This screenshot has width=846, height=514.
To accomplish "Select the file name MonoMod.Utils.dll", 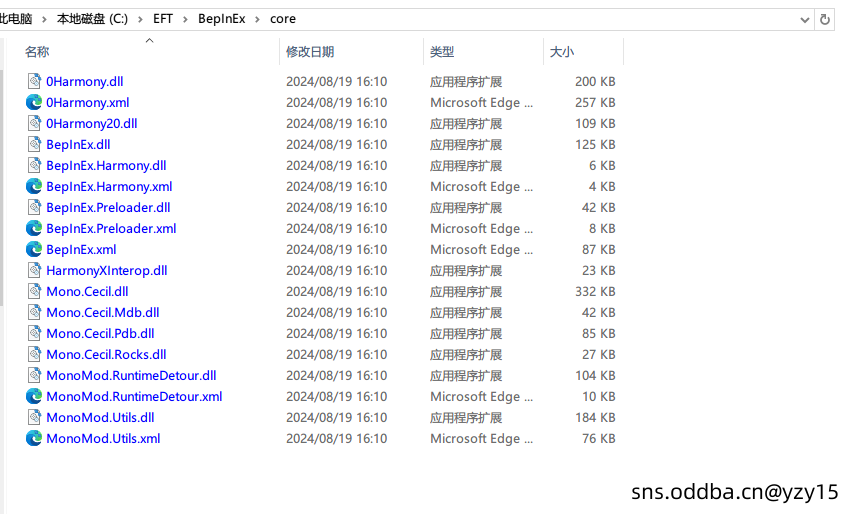I will pos(100,418).
